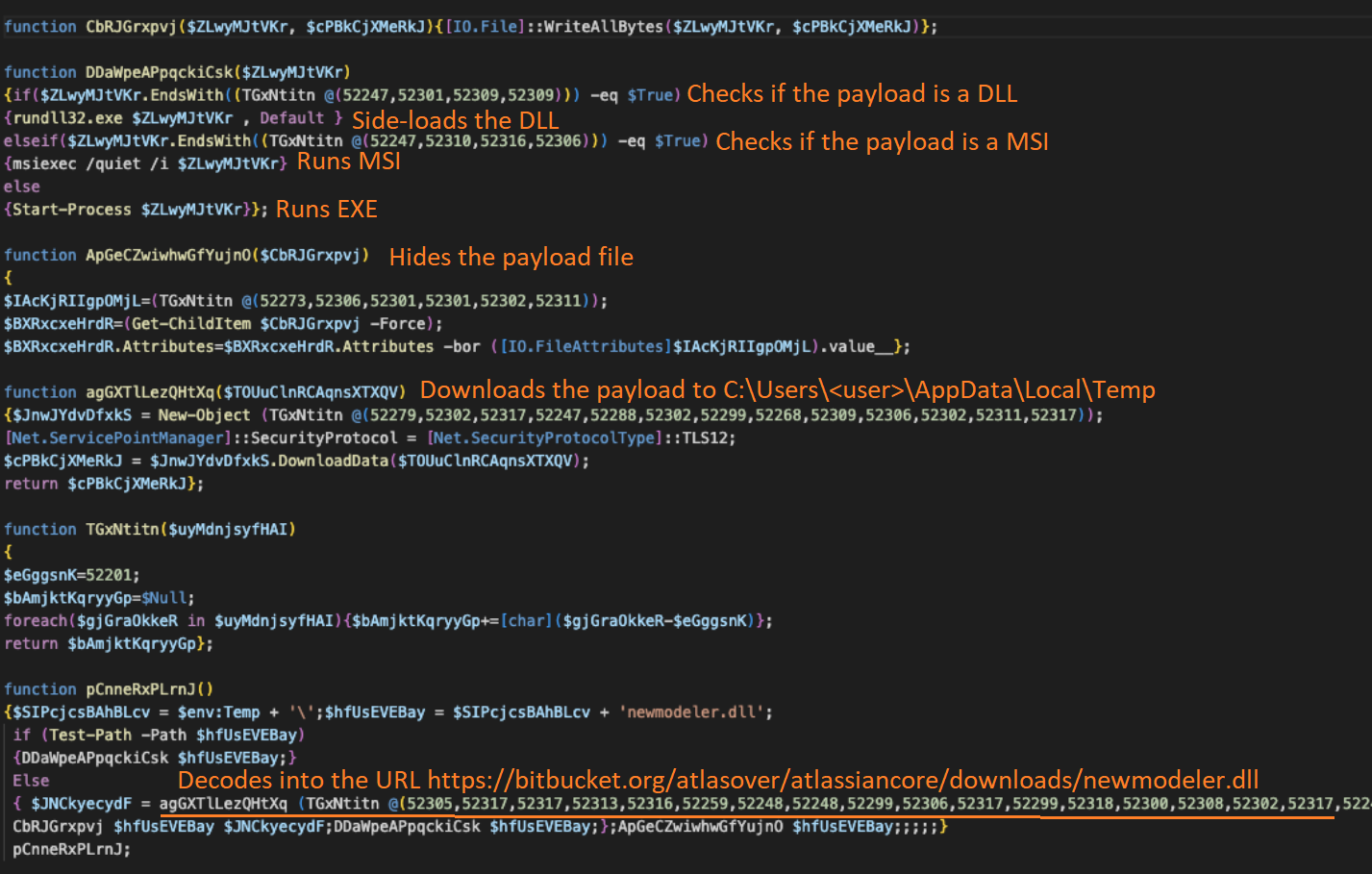Click the ".value__" property text
The image size is (1372, 874).
856,346
